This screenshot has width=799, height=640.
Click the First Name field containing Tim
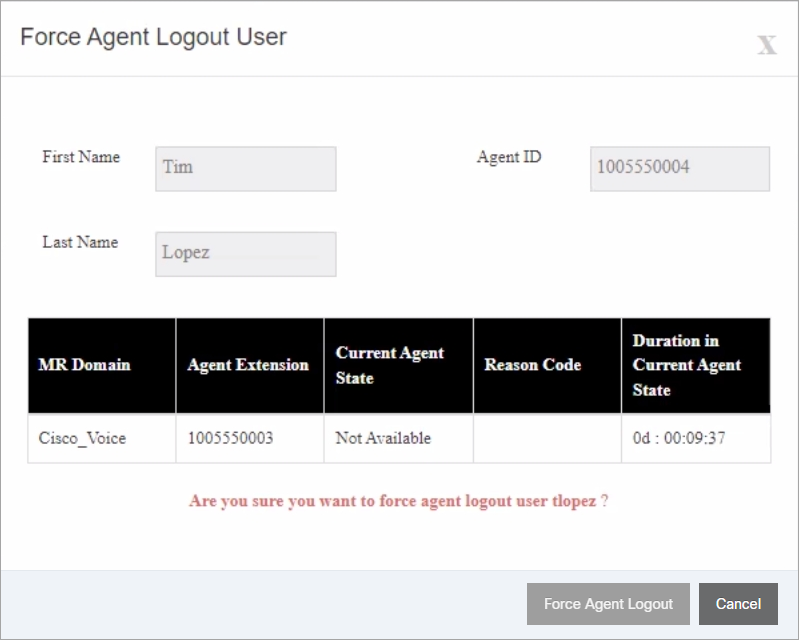tap(246, 169)
